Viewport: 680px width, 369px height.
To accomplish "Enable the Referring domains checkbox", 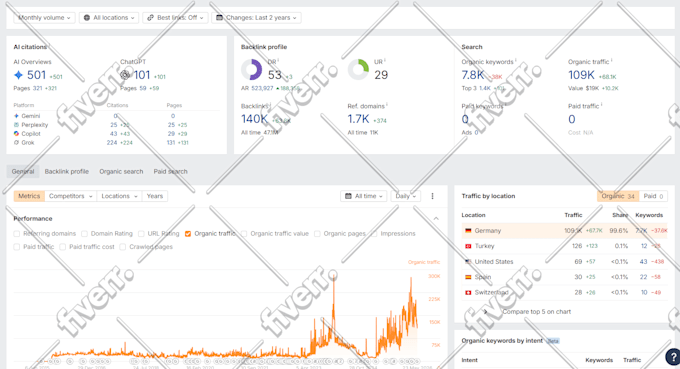I will point(16,234).
